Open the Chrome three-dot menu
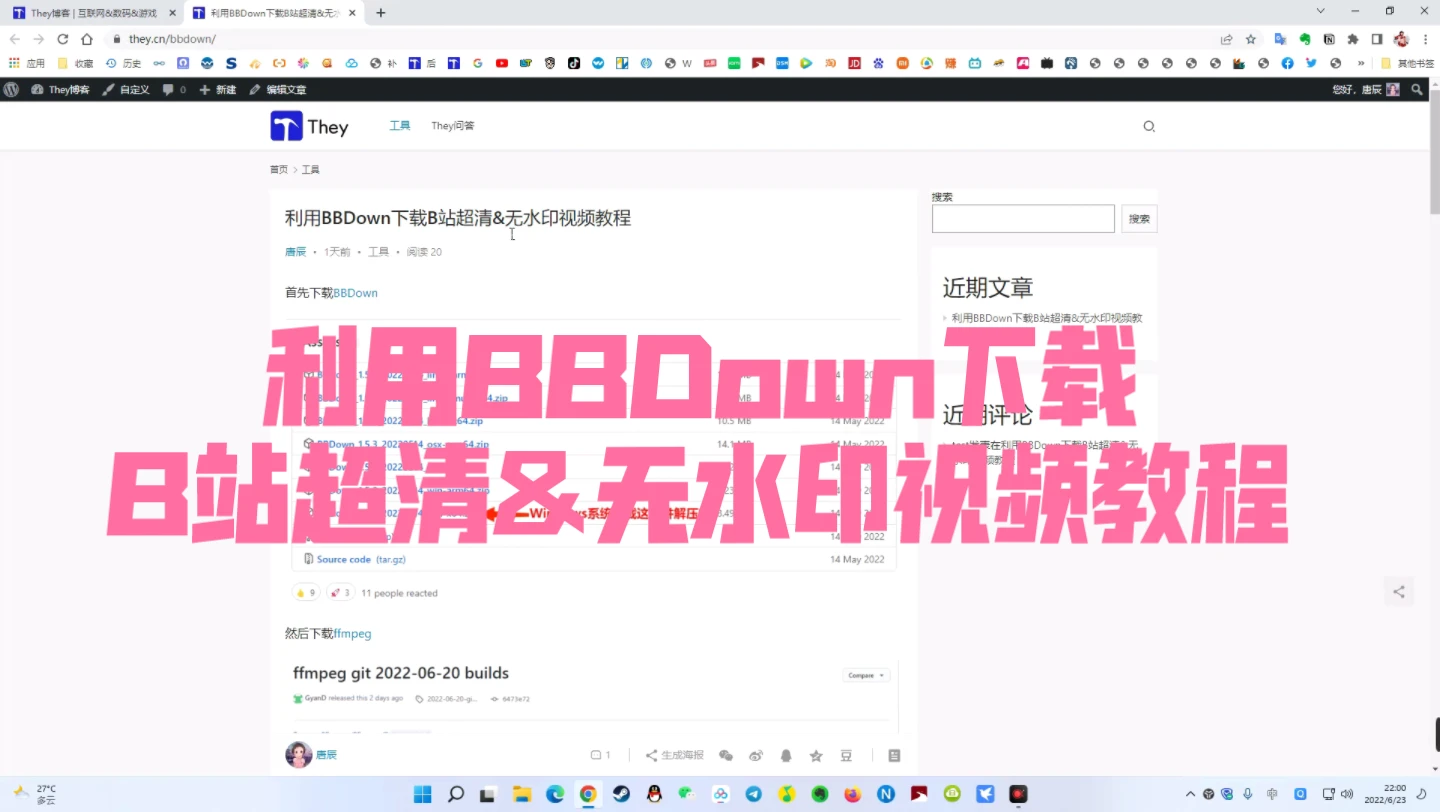 1425,39
